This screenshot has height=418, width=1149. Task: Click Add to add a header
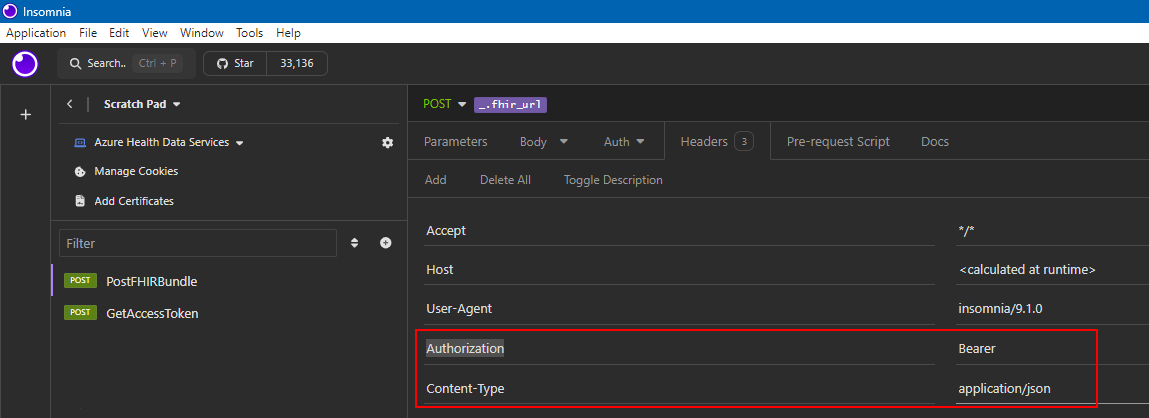pos(436,180)
